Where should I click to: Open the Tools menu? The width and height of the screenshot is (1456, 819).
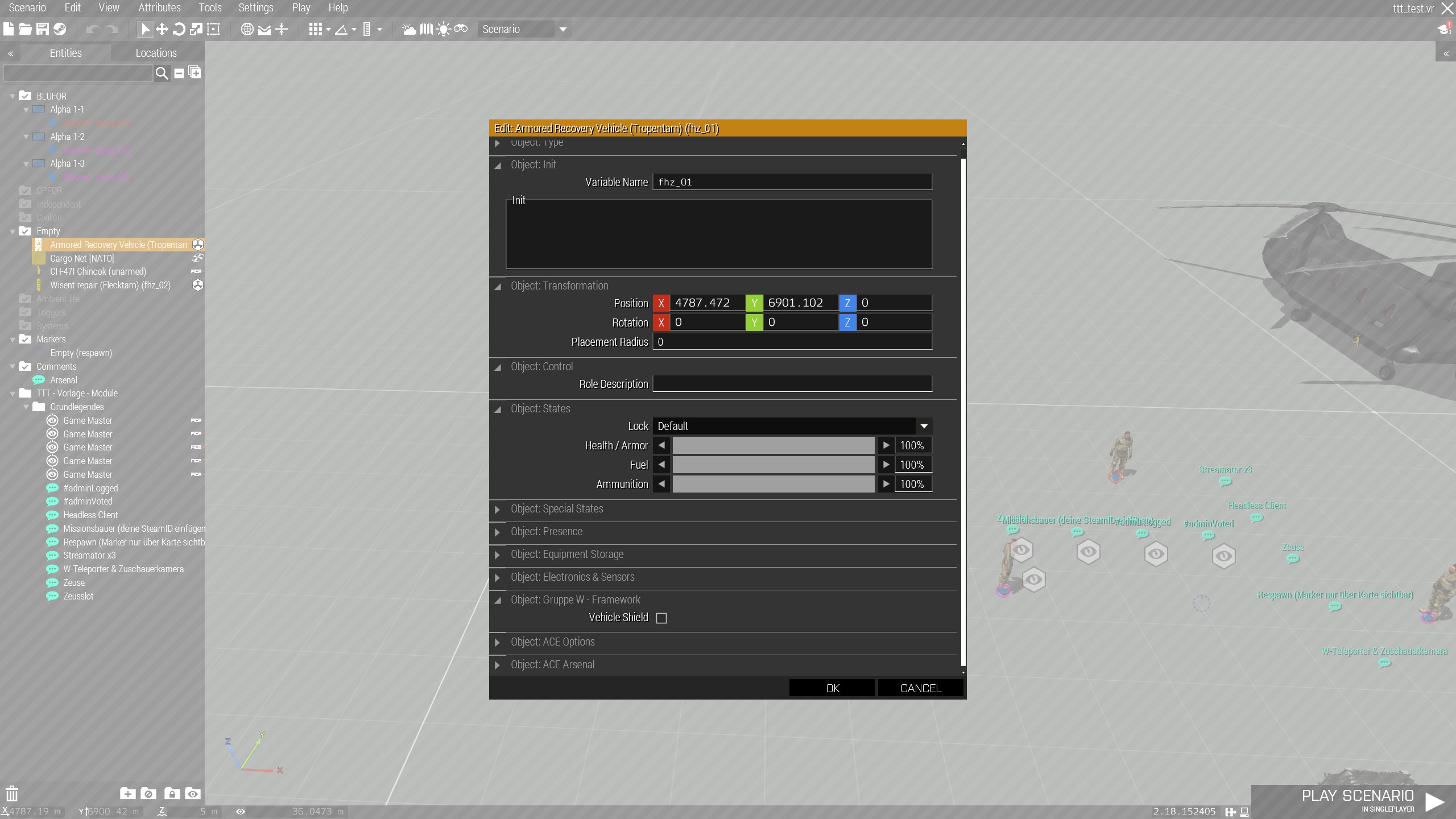(x=209, y=7)
